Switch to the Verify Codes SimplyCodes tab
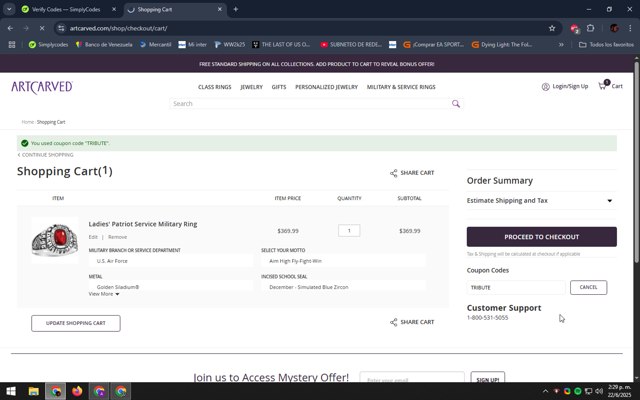 [65, 9]
